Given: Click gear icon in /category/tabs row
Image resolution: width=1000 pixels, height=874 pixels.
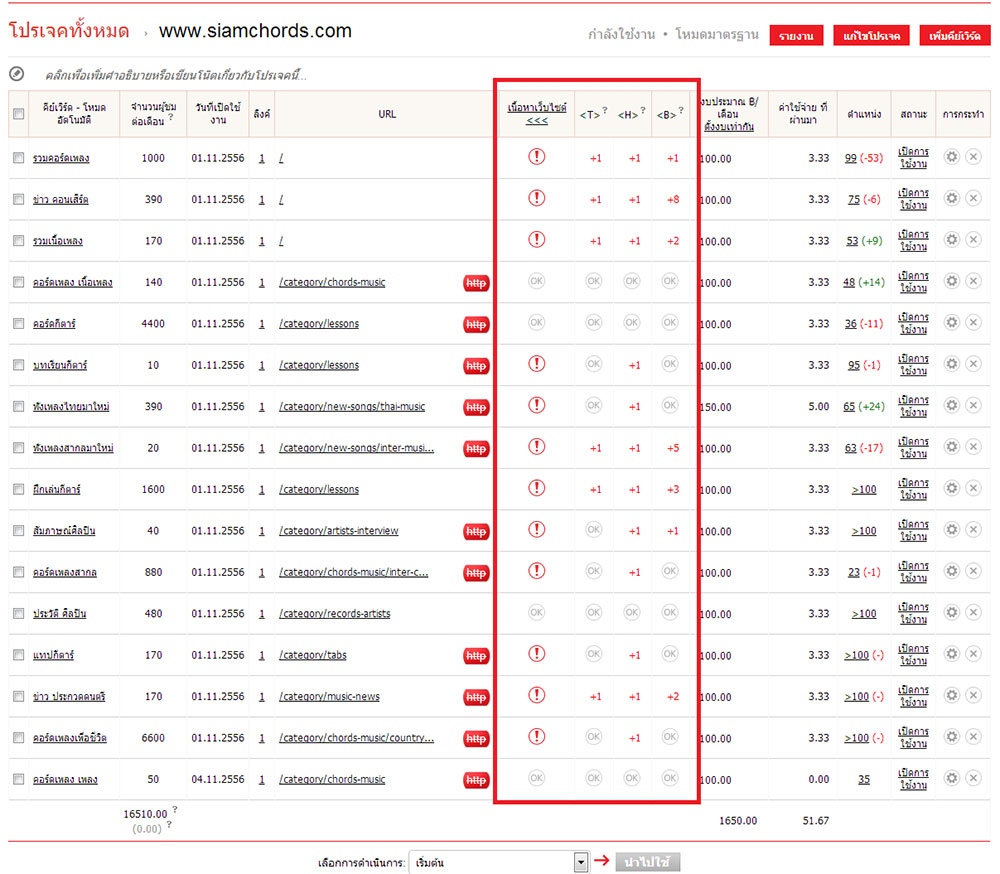Looking at the screenshot, I should pos(952,654).
